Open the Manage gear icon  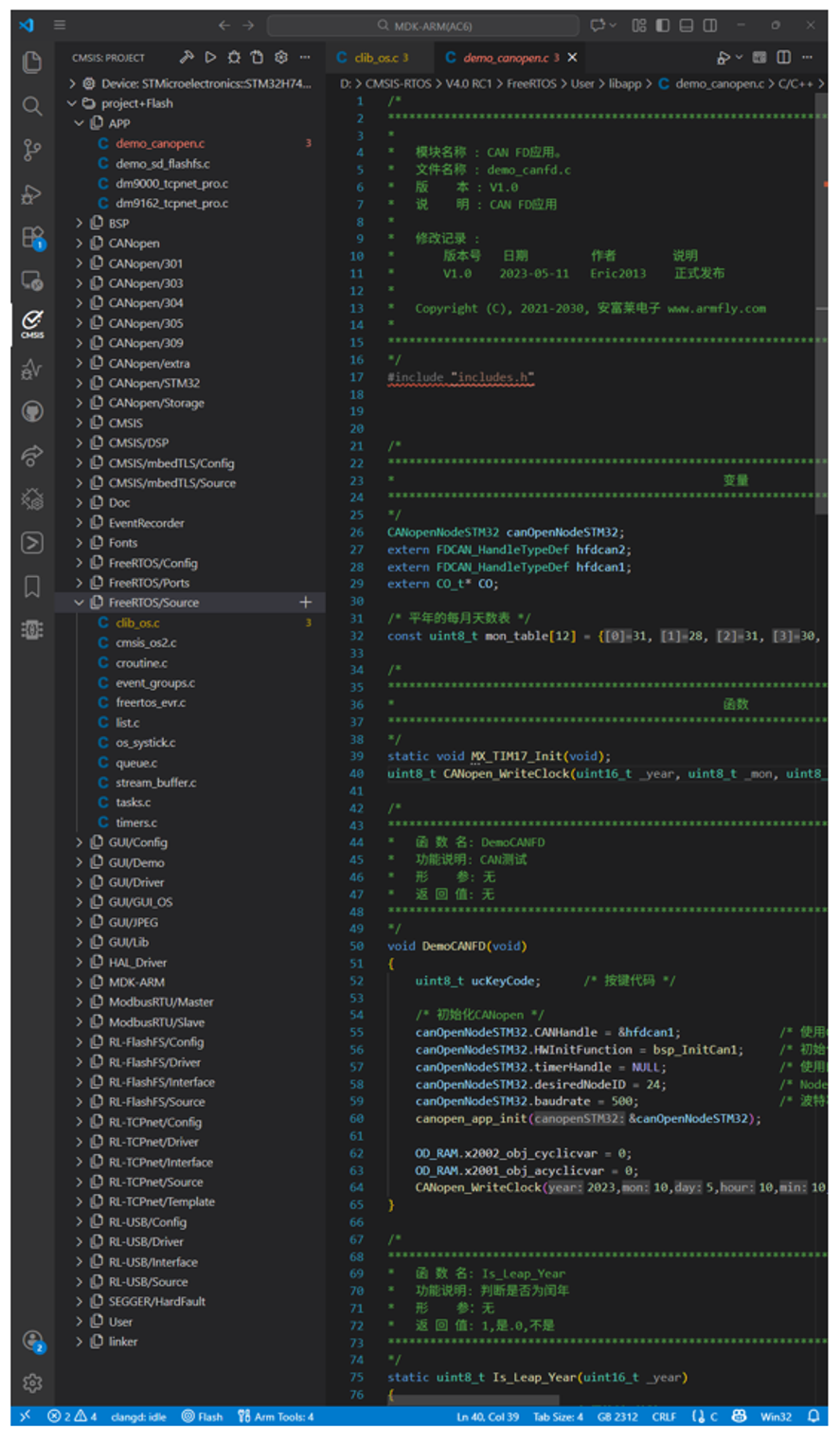[x=32, y=1383]
